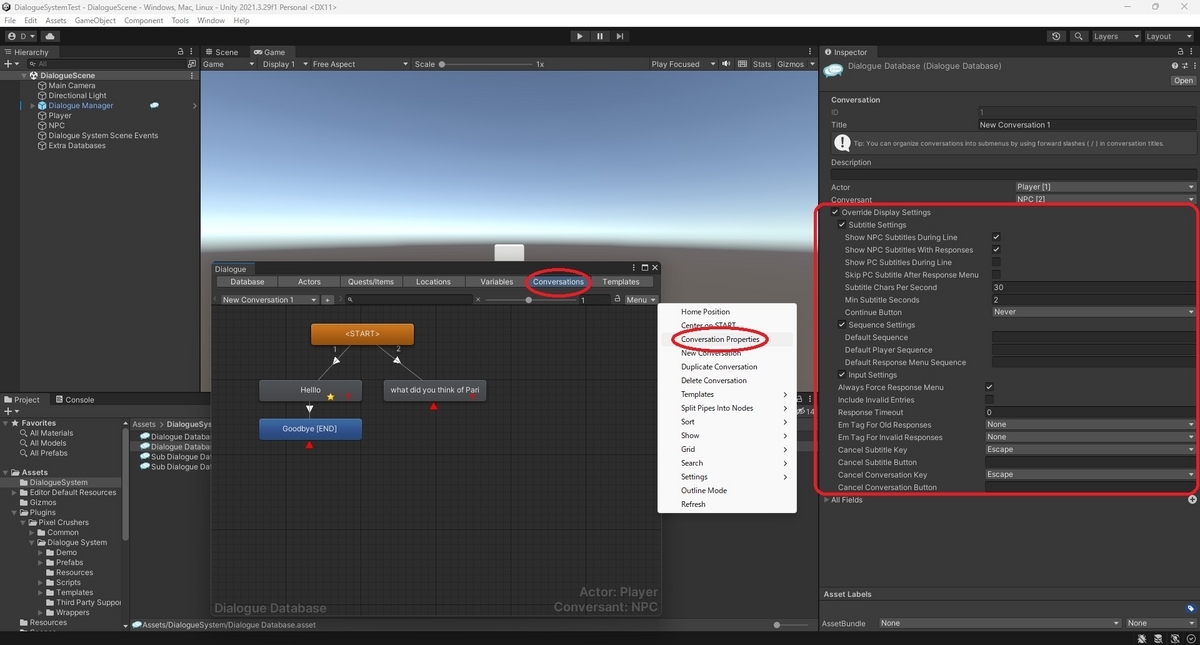Select Directional Light in Hierarchy
The image size is (1200, 645).
[x=77, y=96]
